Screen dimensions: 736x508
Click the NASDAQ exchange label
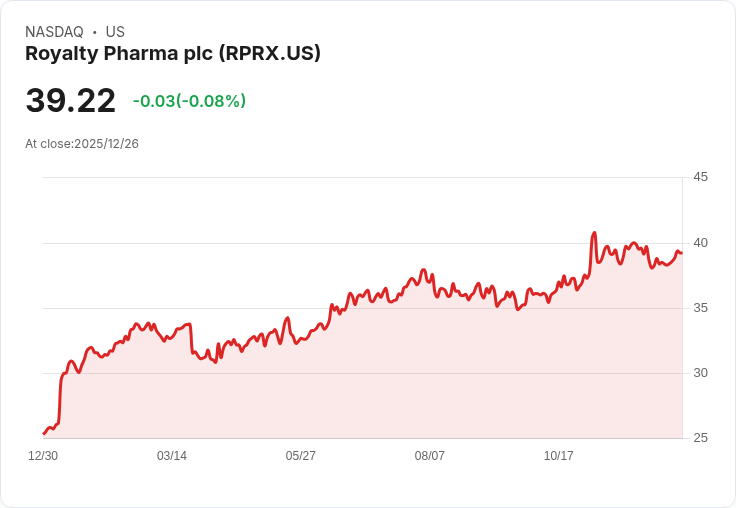(54, 32)
